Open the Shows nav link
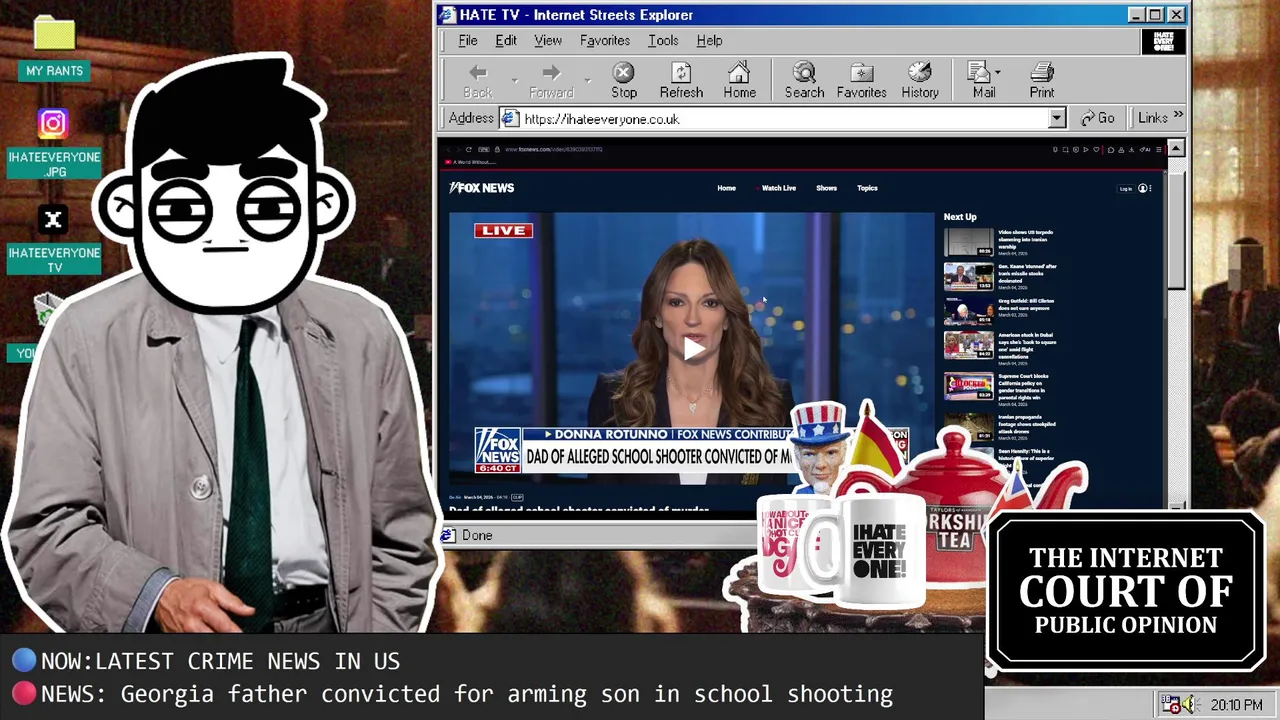1280x720 pixels. click(x=826, y=188)
